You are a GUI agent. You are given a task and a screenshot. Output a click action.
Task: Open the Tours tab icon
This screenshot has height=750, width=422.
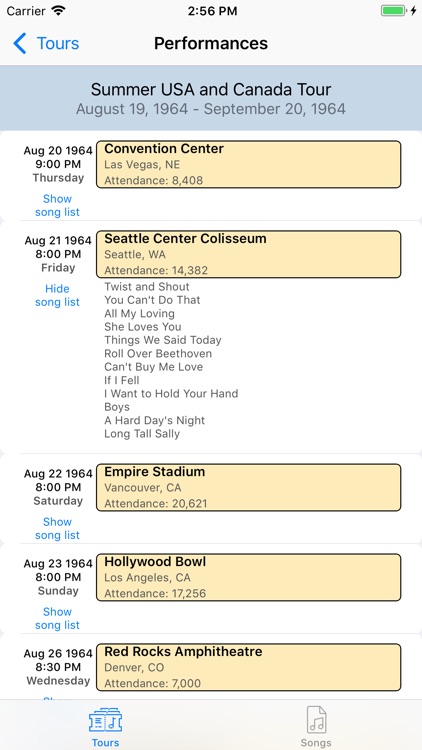pyautogui.click(x=105, y=720)
